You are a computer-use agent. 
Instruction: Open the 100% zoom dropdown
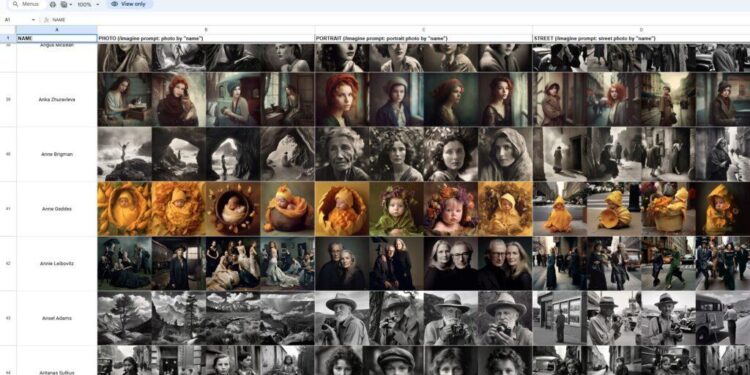88,4
